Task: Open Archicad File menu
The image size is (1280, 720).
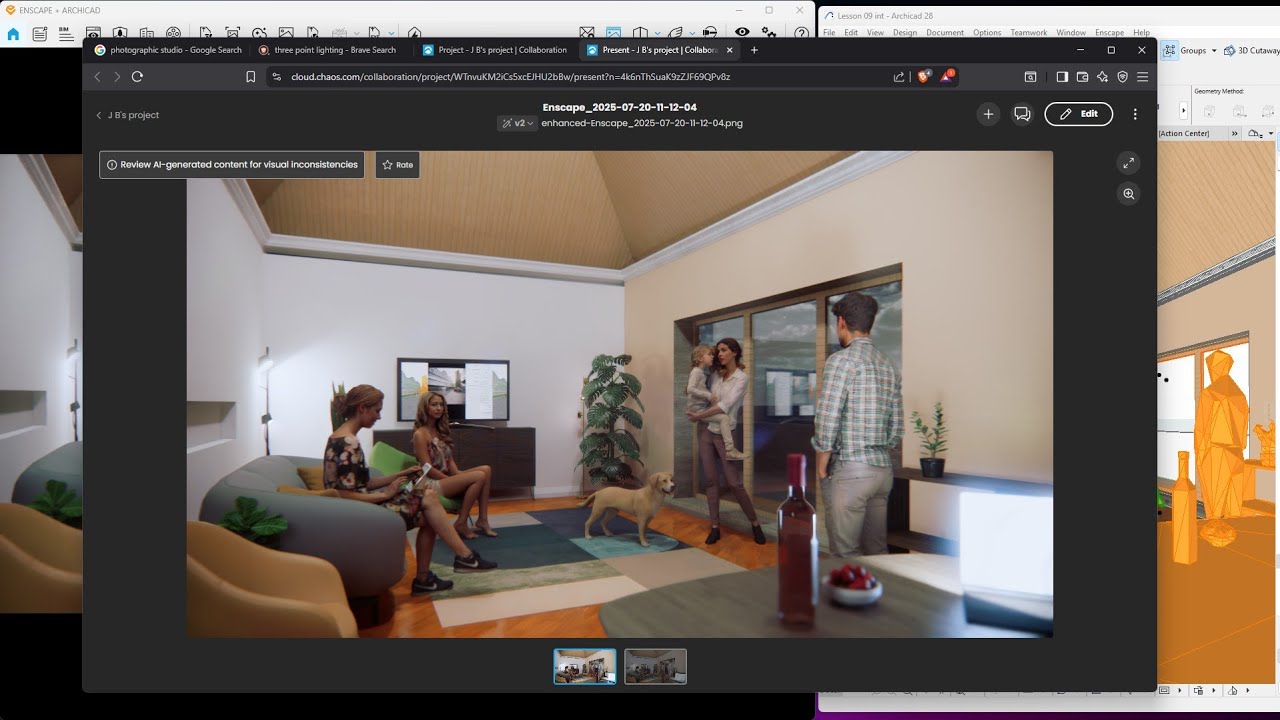Action: click(829, 32)
